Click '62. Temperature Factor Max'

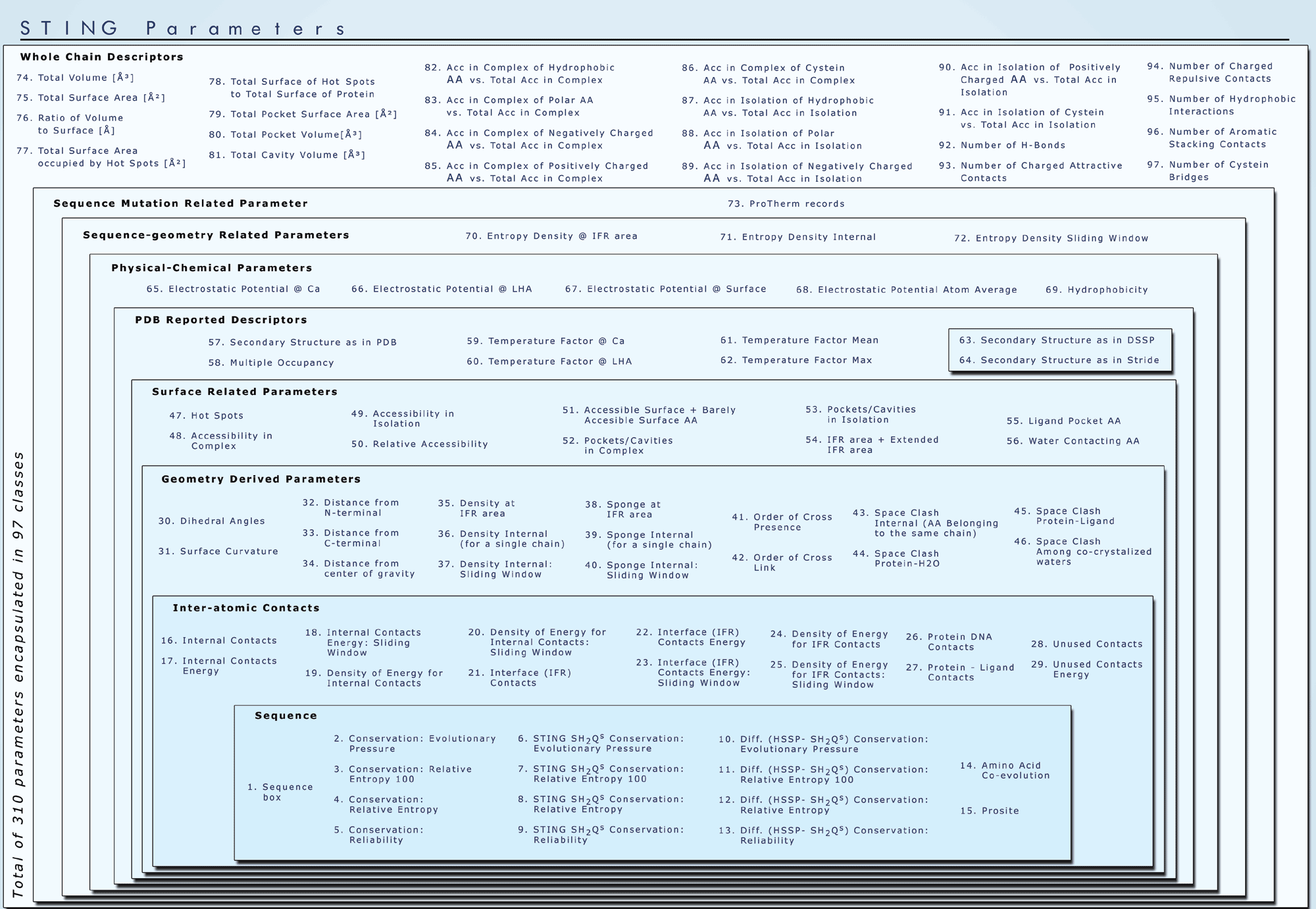[796, 359]
